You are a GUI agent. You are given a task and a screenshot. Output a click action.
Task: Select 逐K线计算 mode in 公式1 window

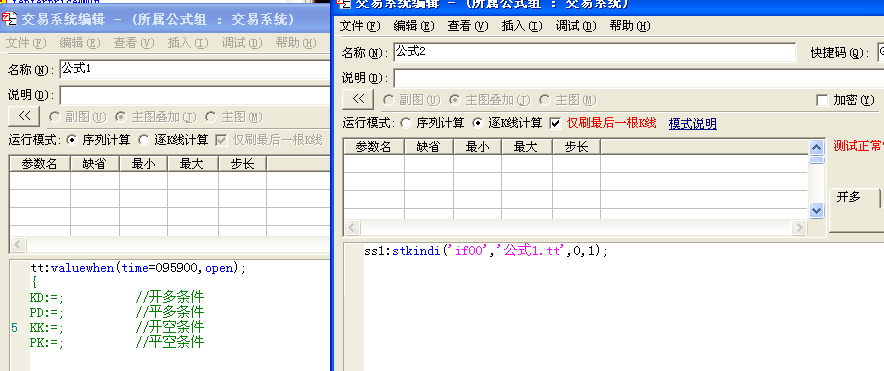tap(144, 140)
